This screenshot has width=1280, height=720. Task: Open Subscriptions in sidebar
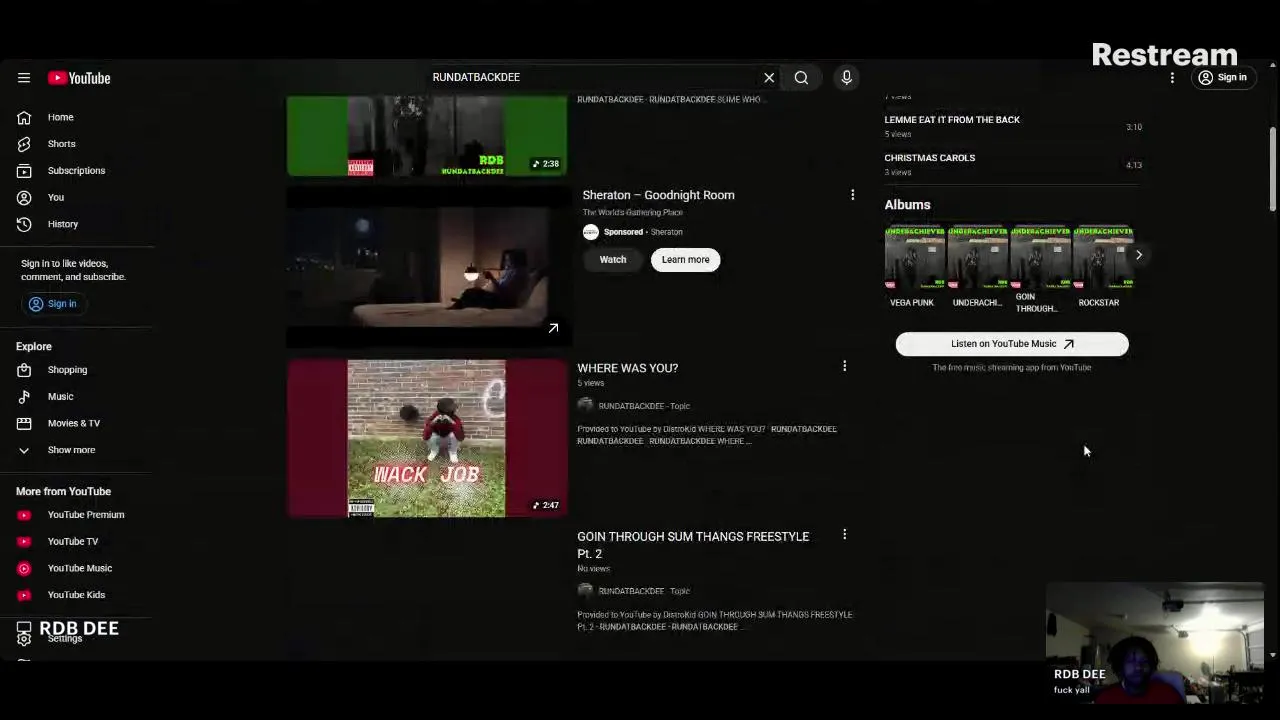coord(77,171)
